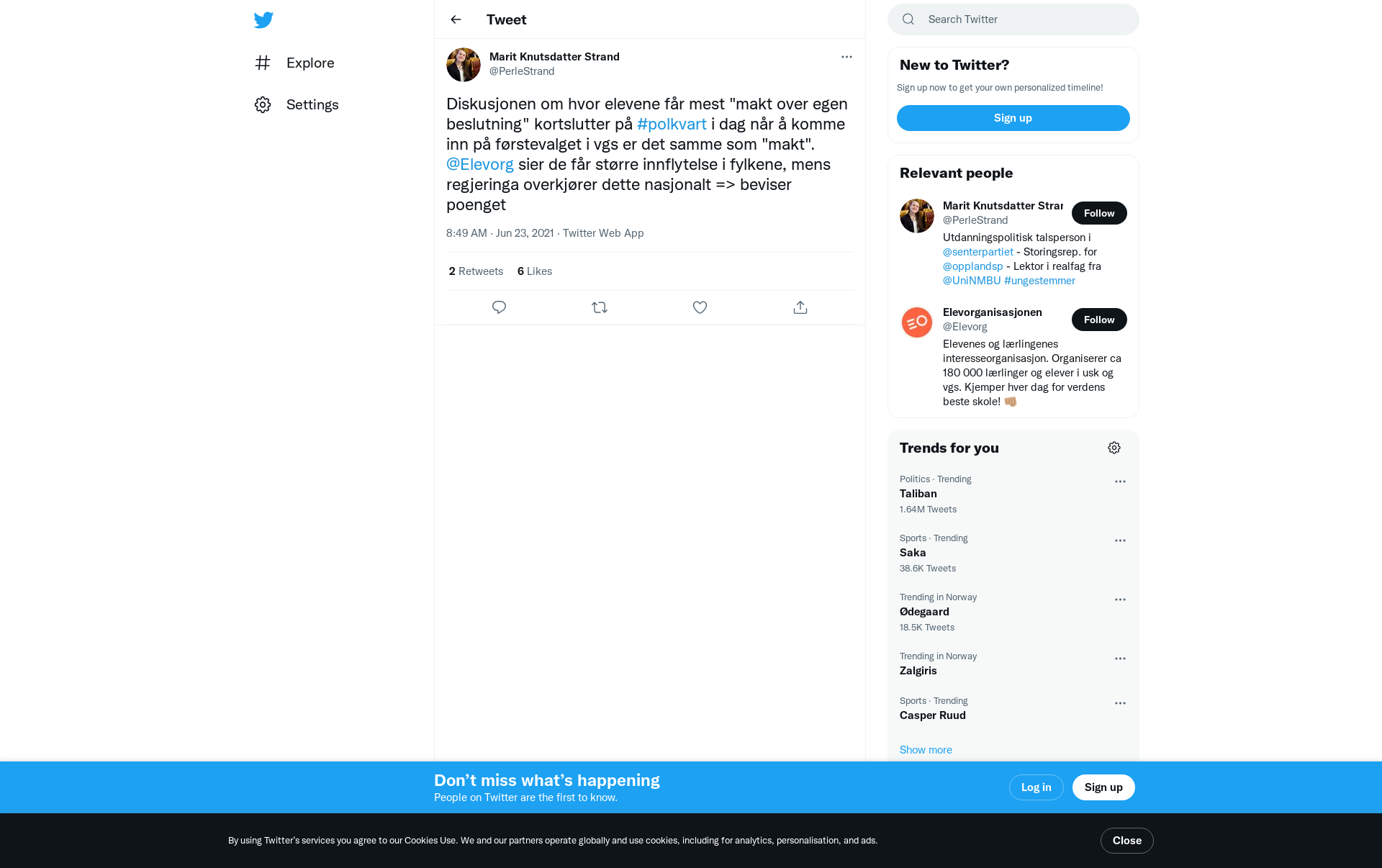
Task: Follow Marit Knutsdatter Strand
Action: click(1099, 213)
